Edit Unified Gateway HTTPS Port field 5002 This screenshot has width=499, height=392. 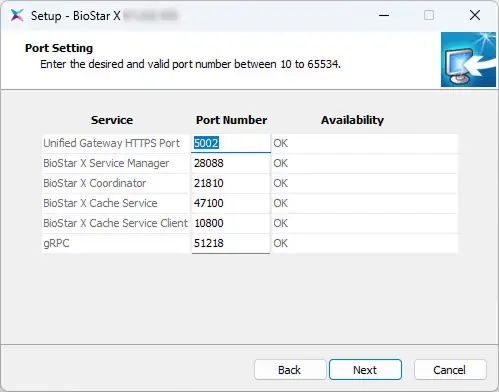[x=231, y=143]
